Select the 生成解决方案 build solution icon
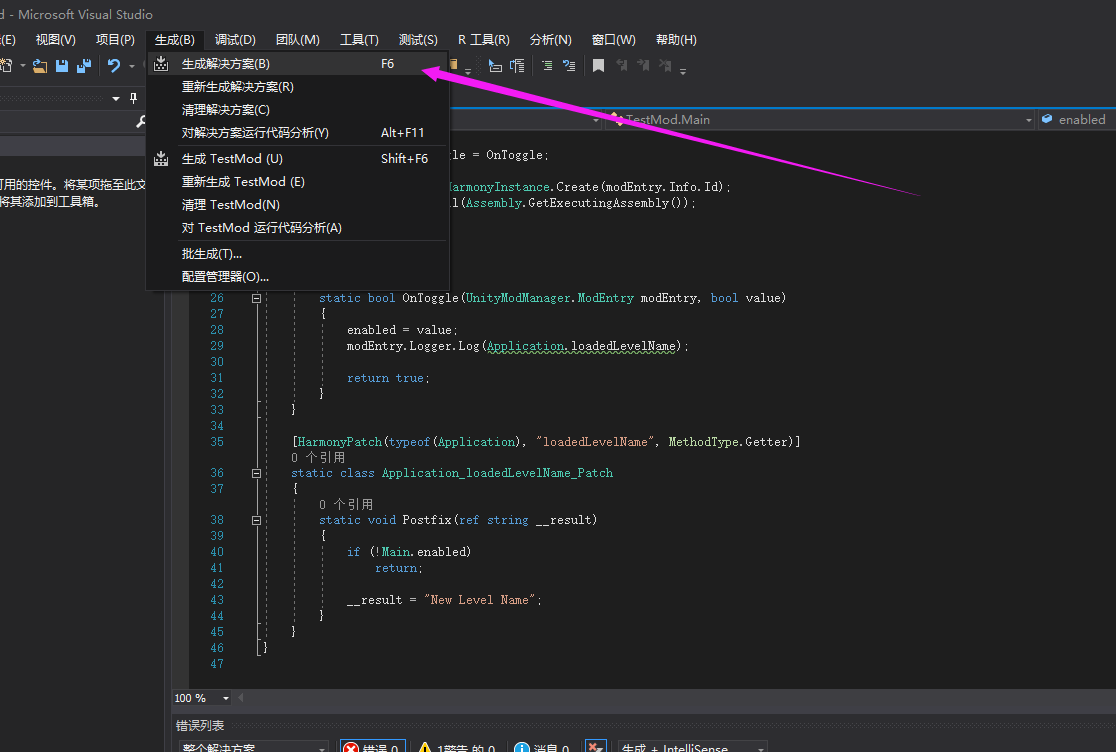1116x752 pixels. pyautogui.click(x=161, y=63)
